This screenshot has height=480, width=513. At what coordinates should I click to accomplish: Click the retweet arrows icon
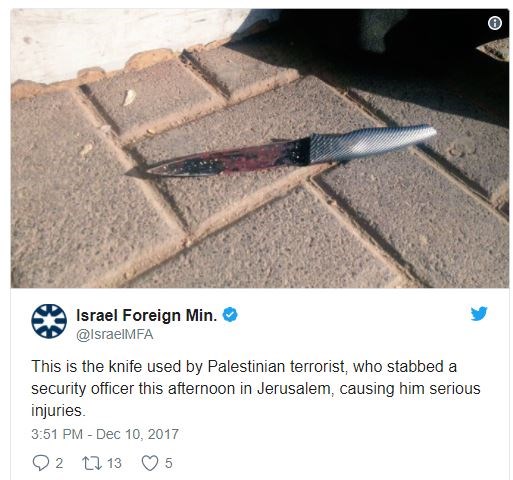point(92,463)
